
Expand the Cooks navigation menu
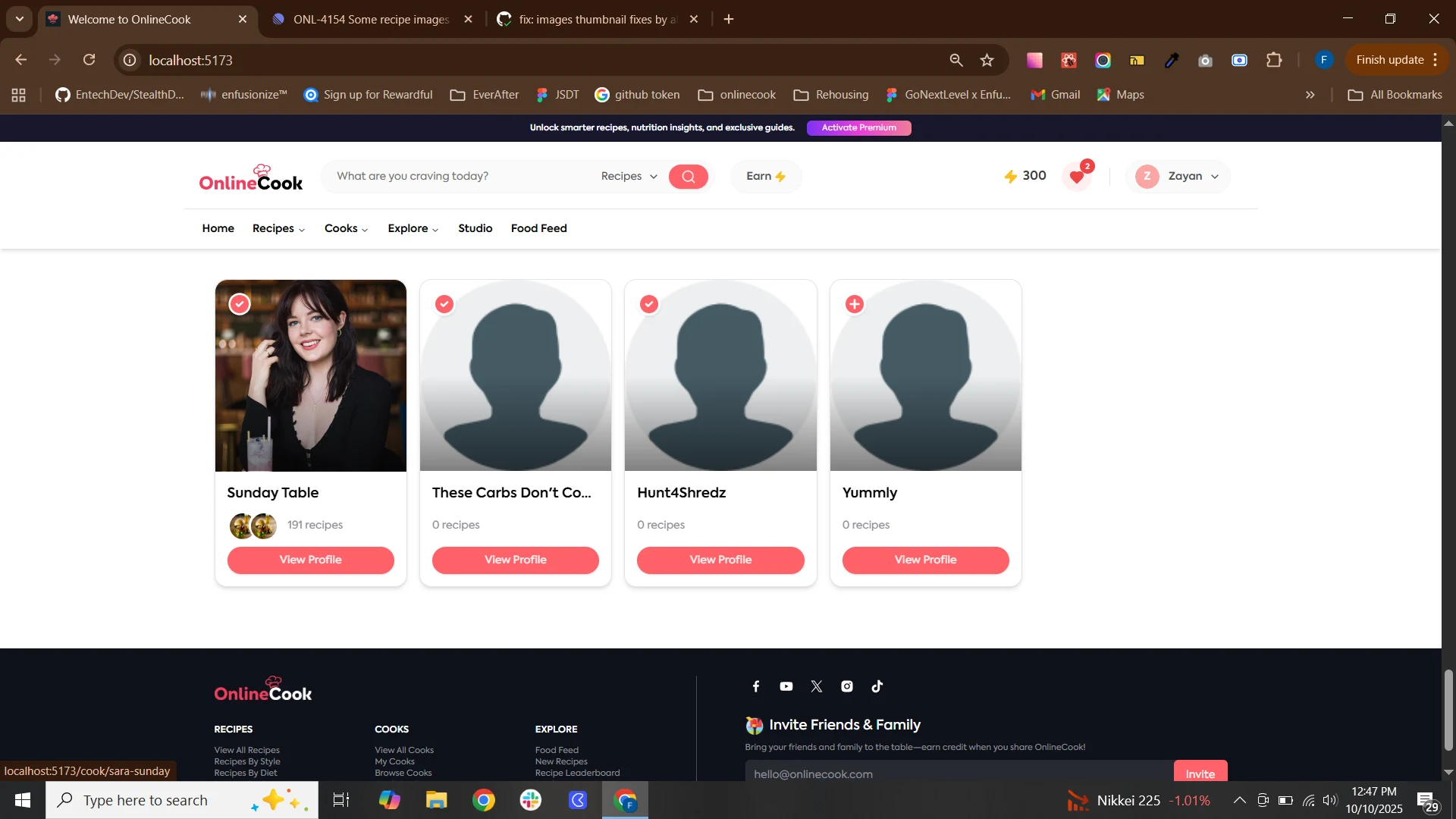[346, 228]
